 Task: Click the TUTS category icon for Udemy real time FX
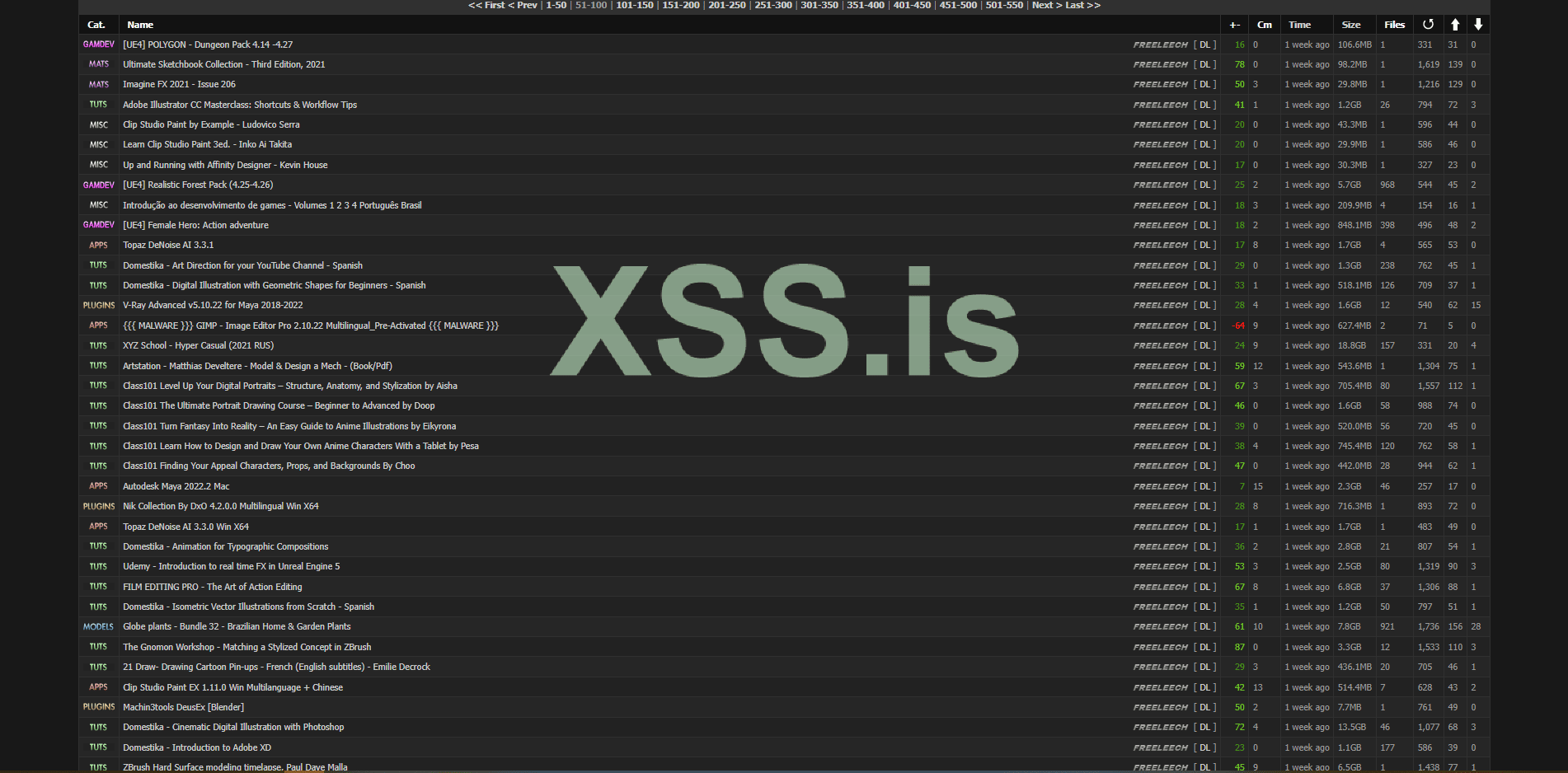[x=99, y=566]
